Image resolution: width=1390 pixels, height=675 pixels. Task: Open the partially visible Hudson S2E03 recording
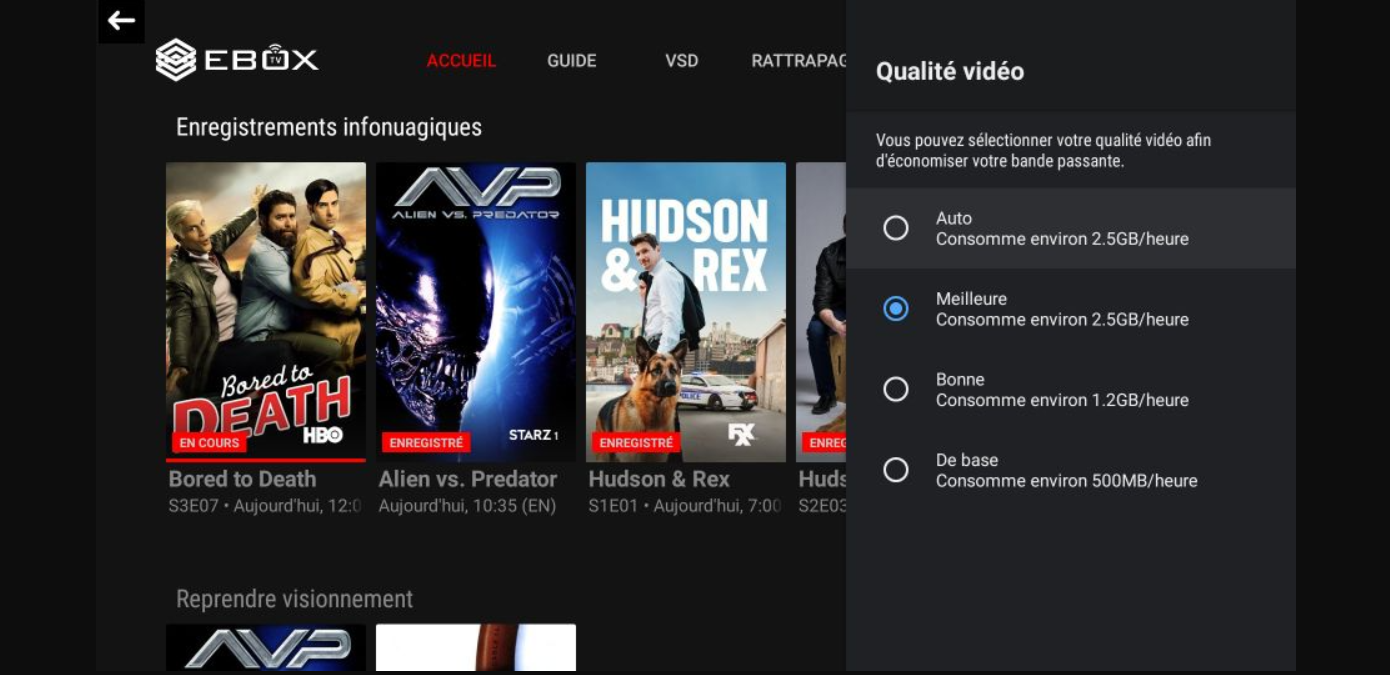[820, 310]
